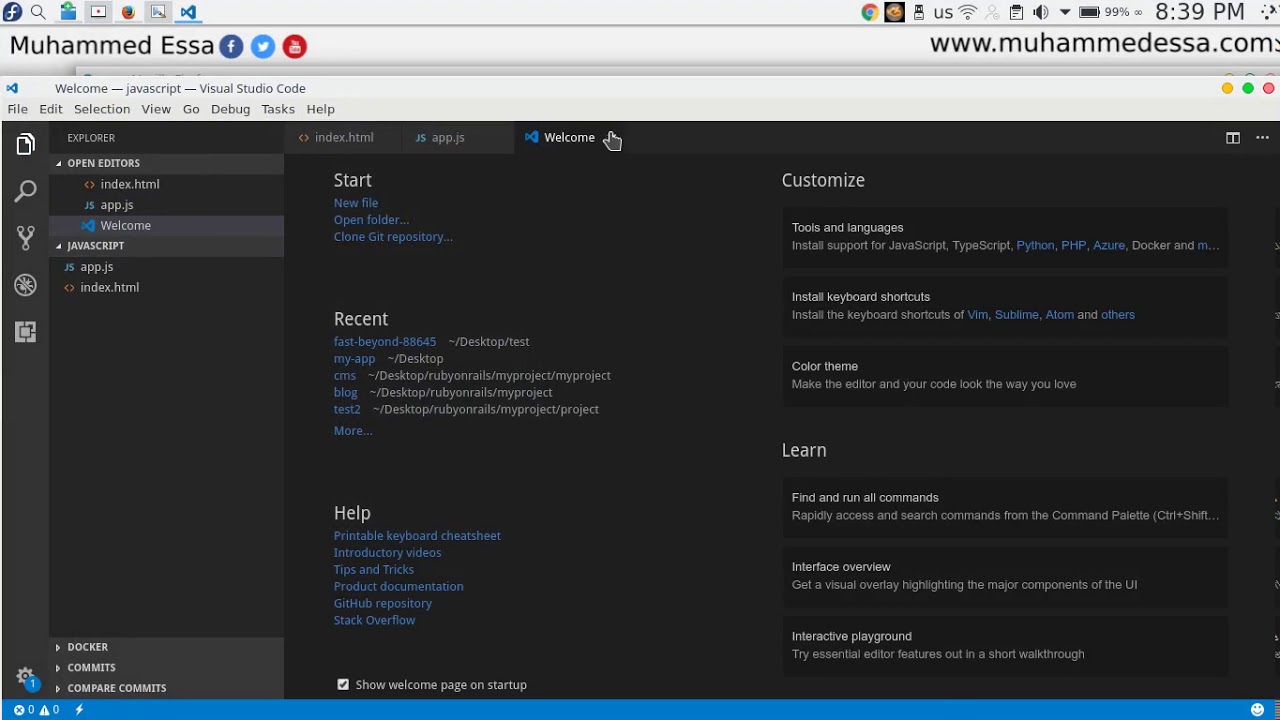This screenshot has width=1280, height=720.
Task: Open recent project fast-beyond-88645
Action: [385, 342]
